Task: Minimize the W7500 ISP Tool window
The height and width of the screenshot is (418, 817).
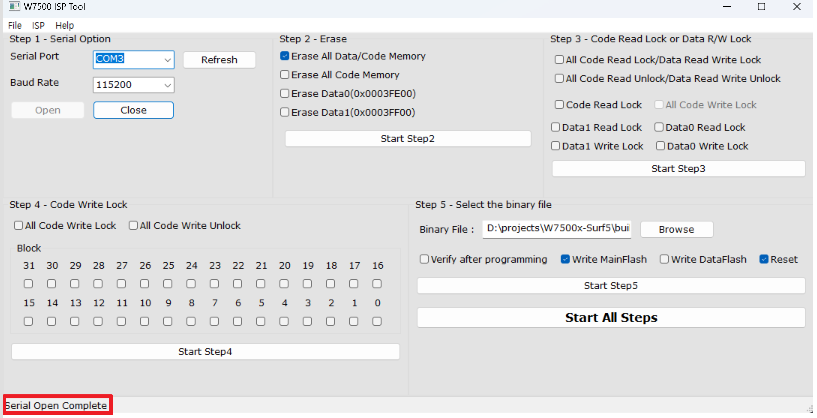Action: [727, 7]
